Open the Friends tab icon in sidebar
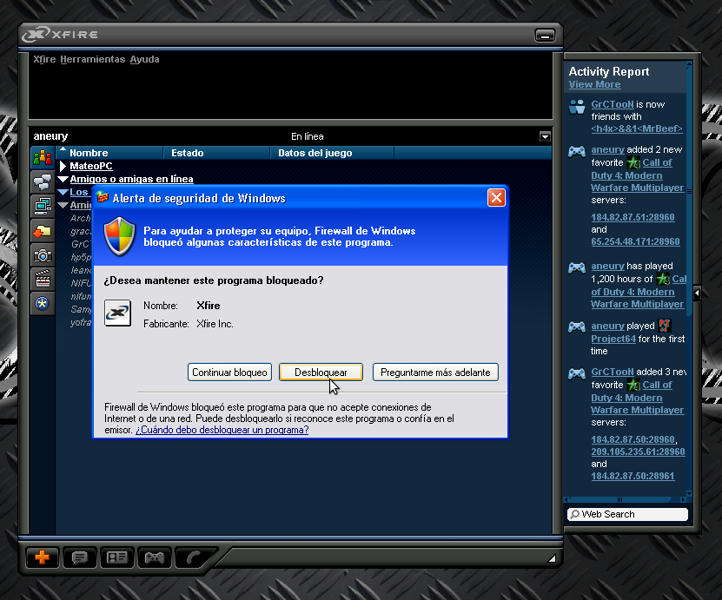722x600 pixels. pyautogui.click(x=42, y=157)
